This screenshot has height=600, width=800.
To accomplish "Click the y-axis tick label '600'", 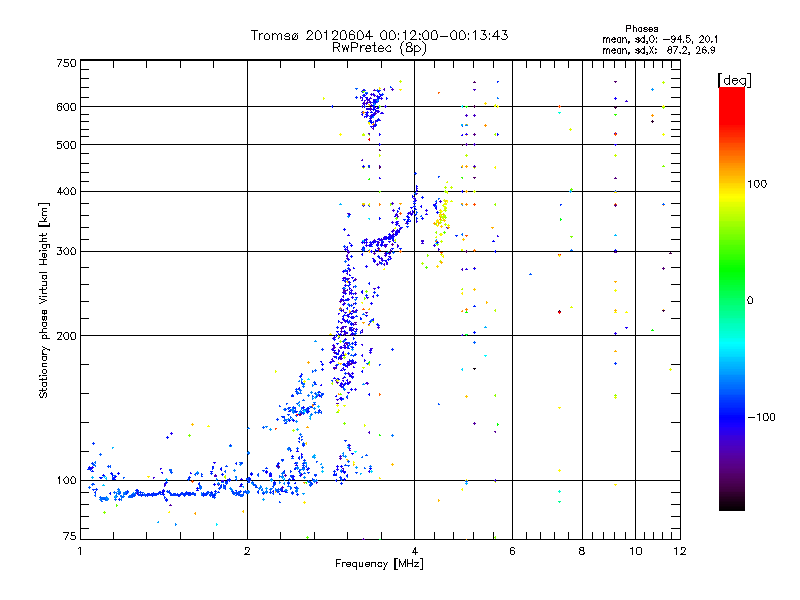I will coord(66,107).
